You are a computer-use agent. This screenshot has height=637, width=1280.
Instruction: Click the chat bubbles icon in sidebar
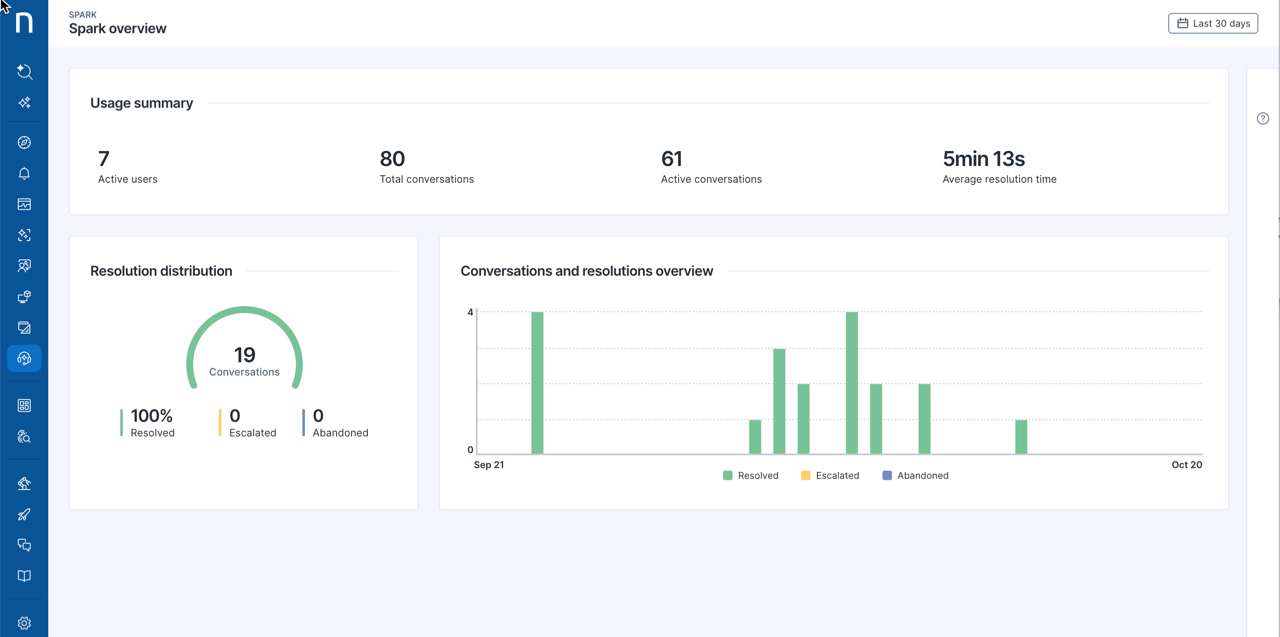(24, 545)
